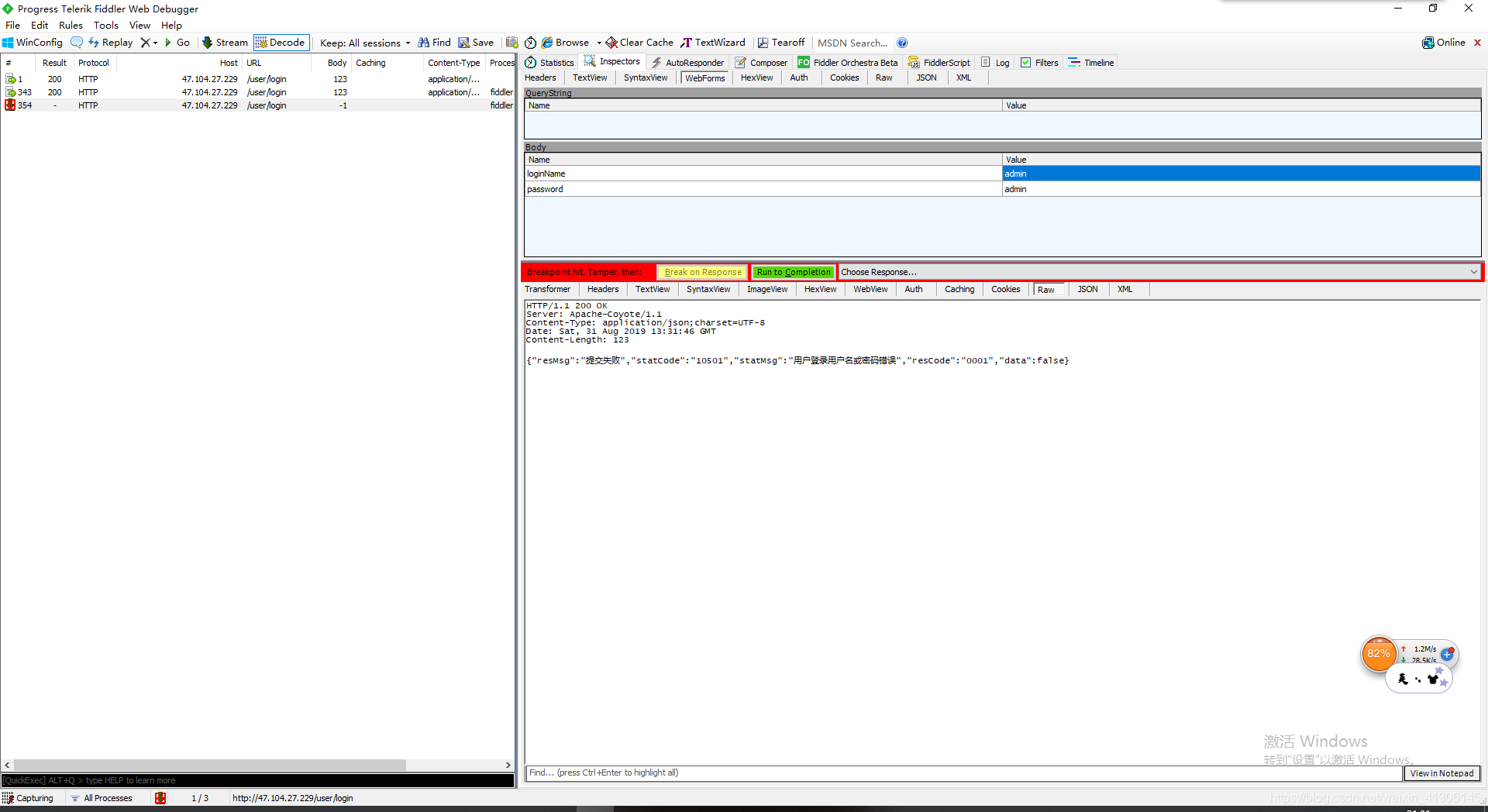This screenshot has width=1488, height=812.
Task: Tearoff the inspectors panel
Action: point(781,43)
